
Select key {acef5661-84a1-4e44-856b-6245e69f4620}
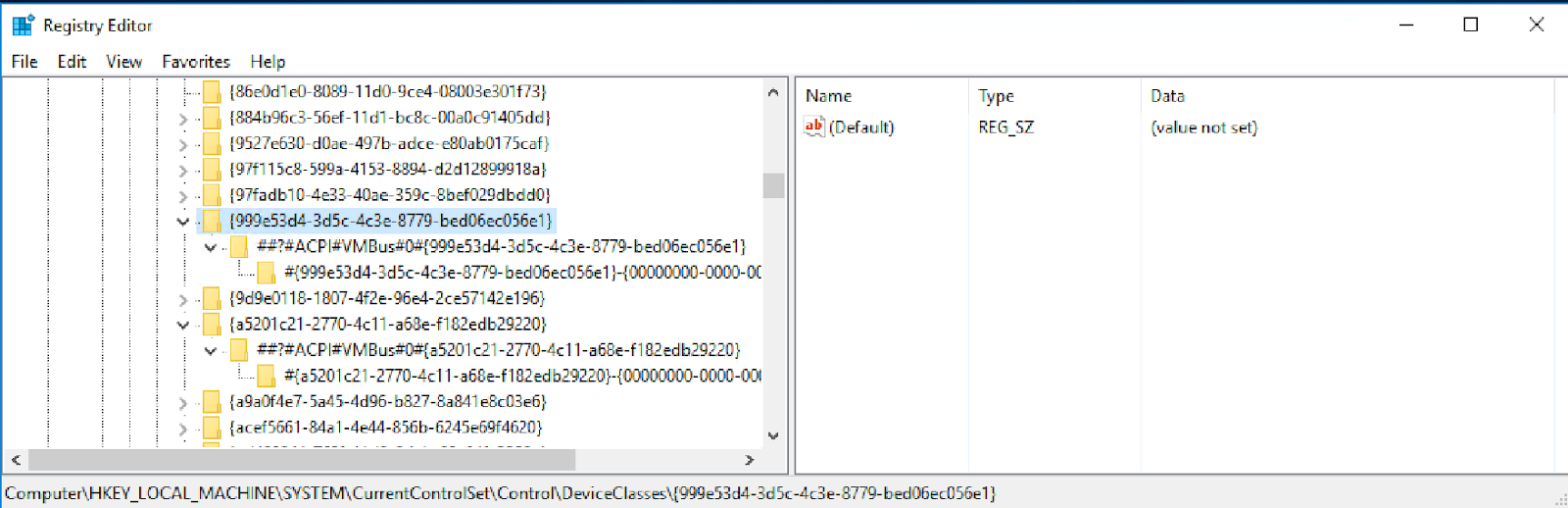(x=385, y=428)
